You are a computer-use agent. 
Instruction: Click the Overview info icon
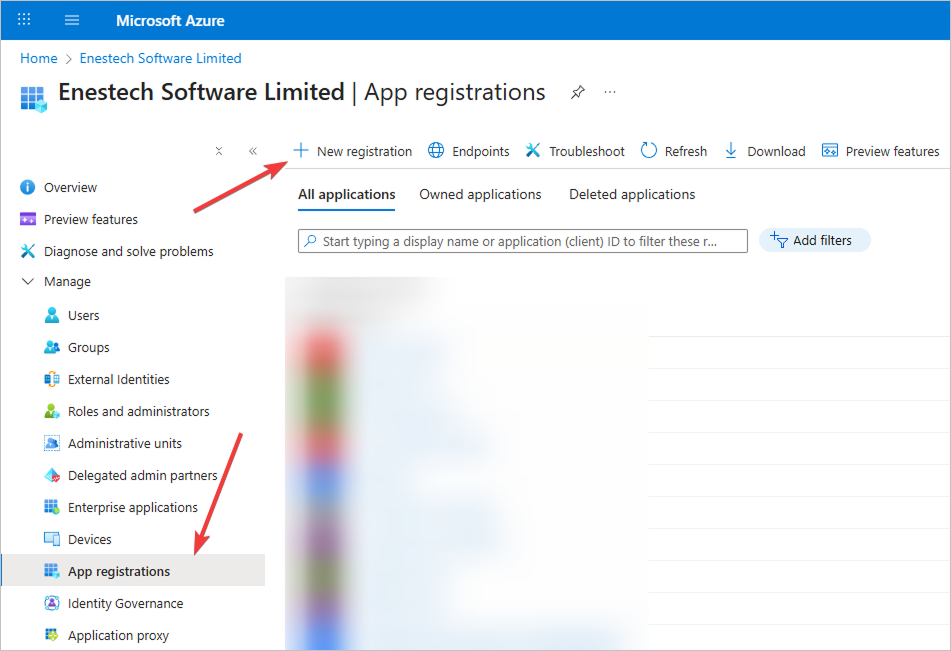[x=28, y=187]
